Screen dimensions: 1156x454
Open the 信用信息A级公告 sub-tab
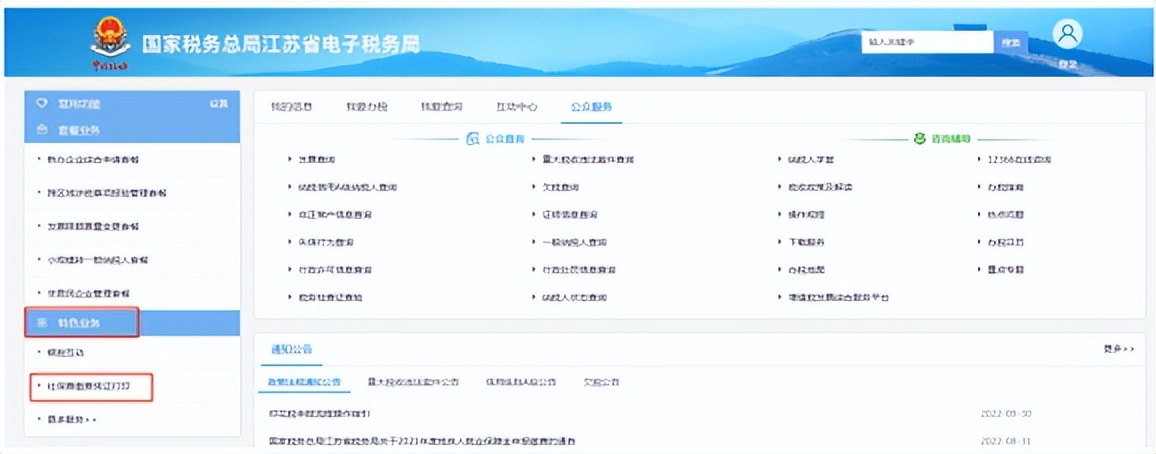(x=520, y=383)
